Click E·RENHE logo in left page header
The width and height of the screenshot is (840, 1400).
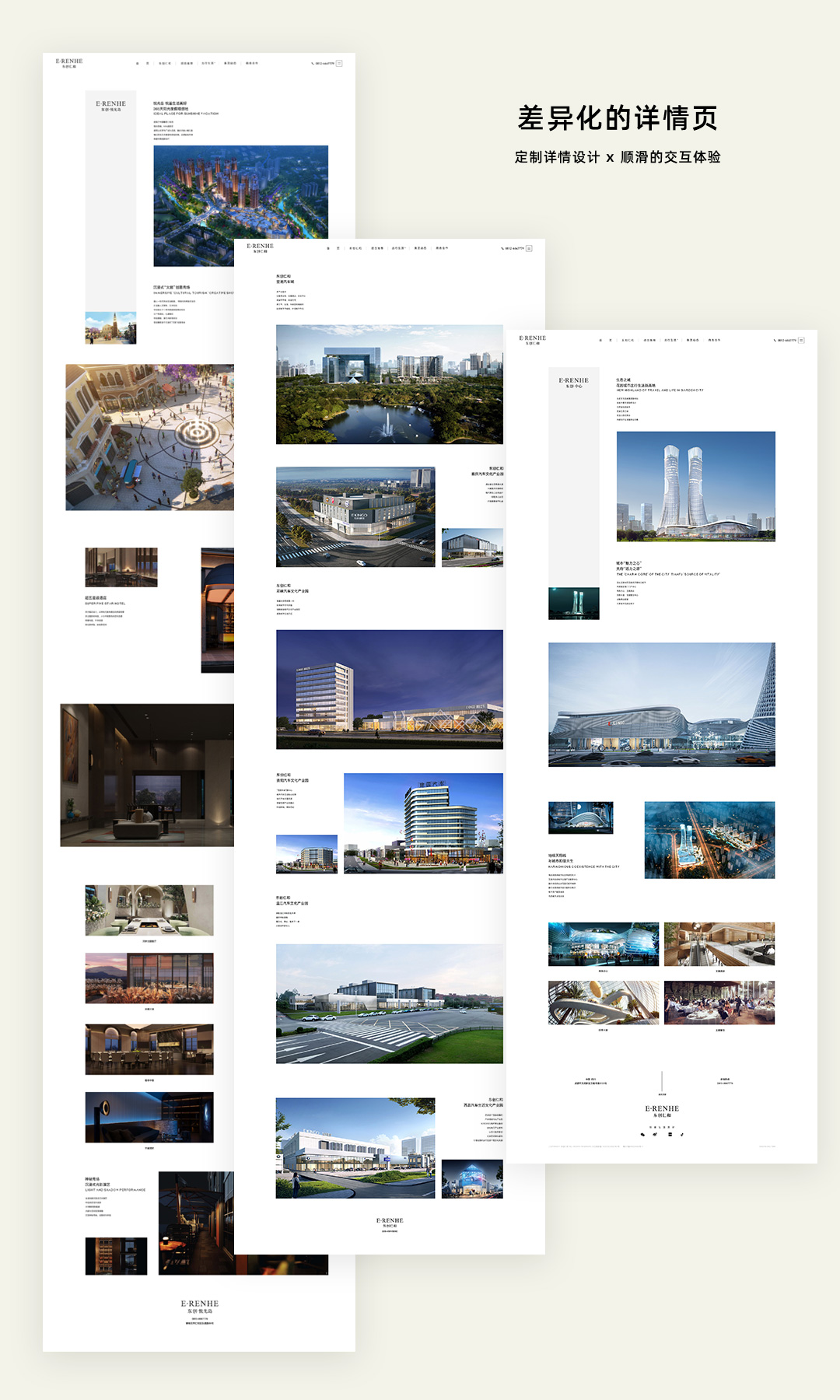[x=69, y=63]
